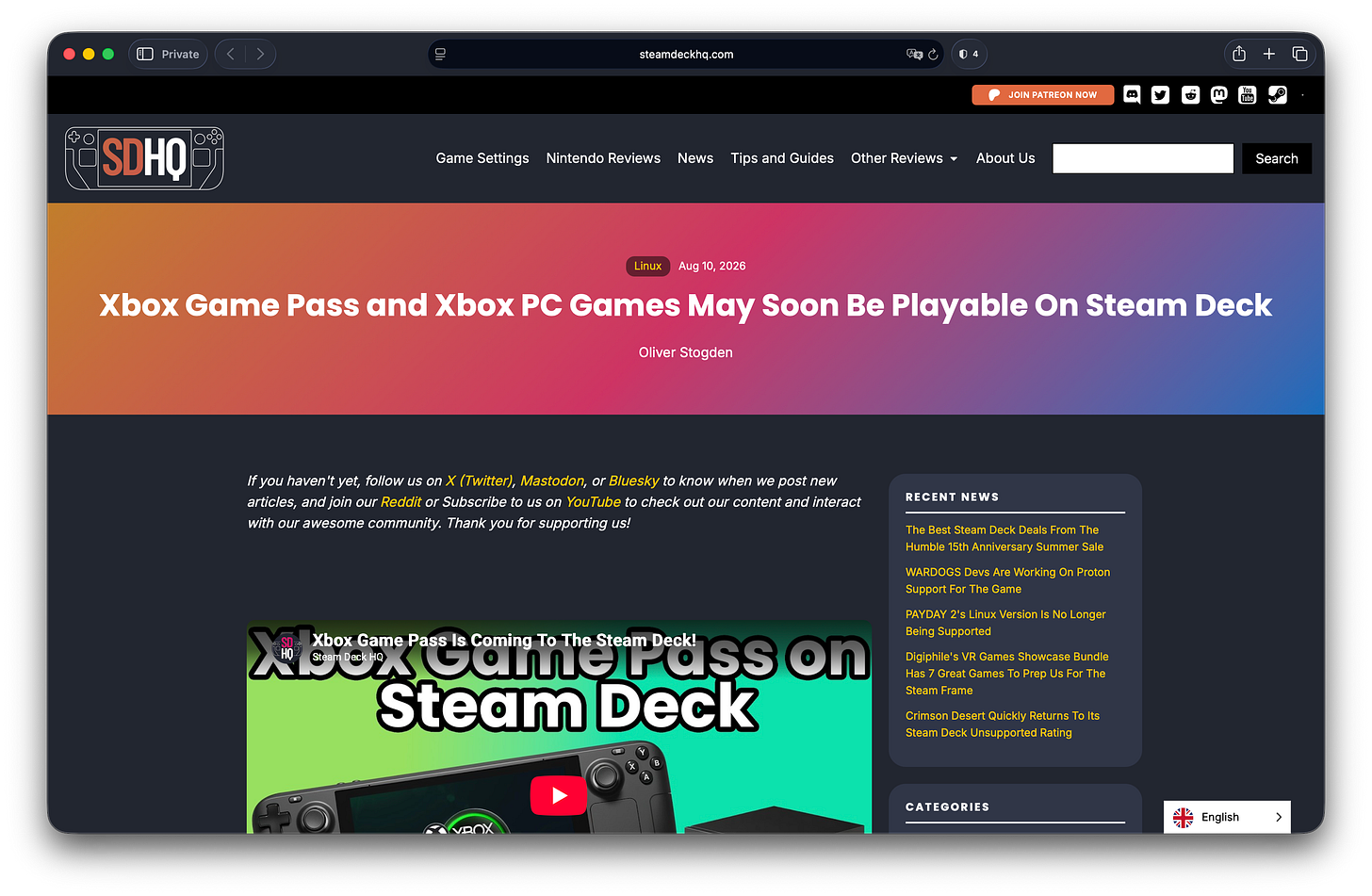
Task: Click the UK flag language icon
Action: [x=1184, y=817]
